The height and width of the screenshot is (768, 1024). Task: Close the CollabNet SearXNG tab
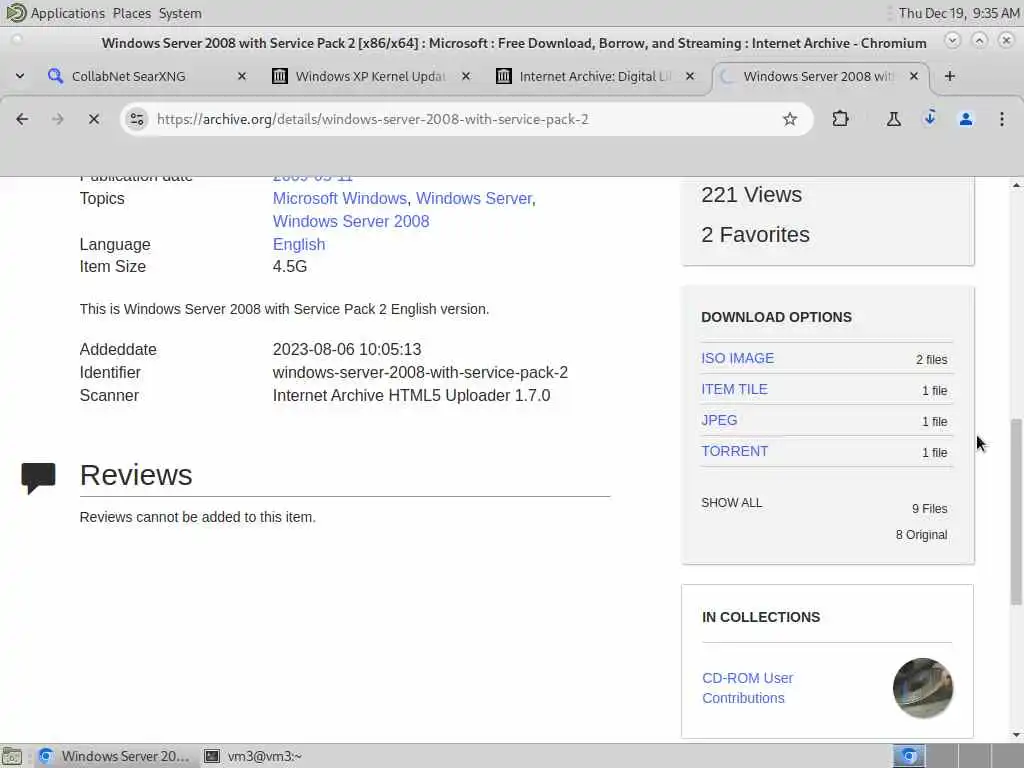pyautogui.click(x=242, y=76)
